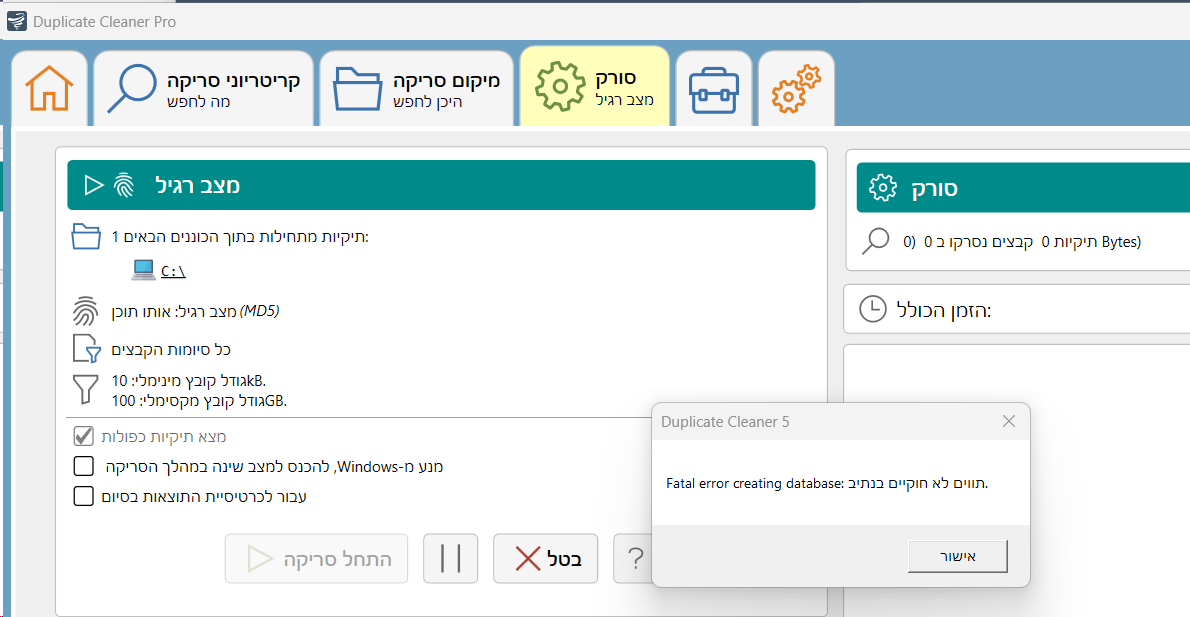The width and height of the screenshot is (1190, 617).
Task: Click the computer icon next to C:\
Action: pos(143,270)
